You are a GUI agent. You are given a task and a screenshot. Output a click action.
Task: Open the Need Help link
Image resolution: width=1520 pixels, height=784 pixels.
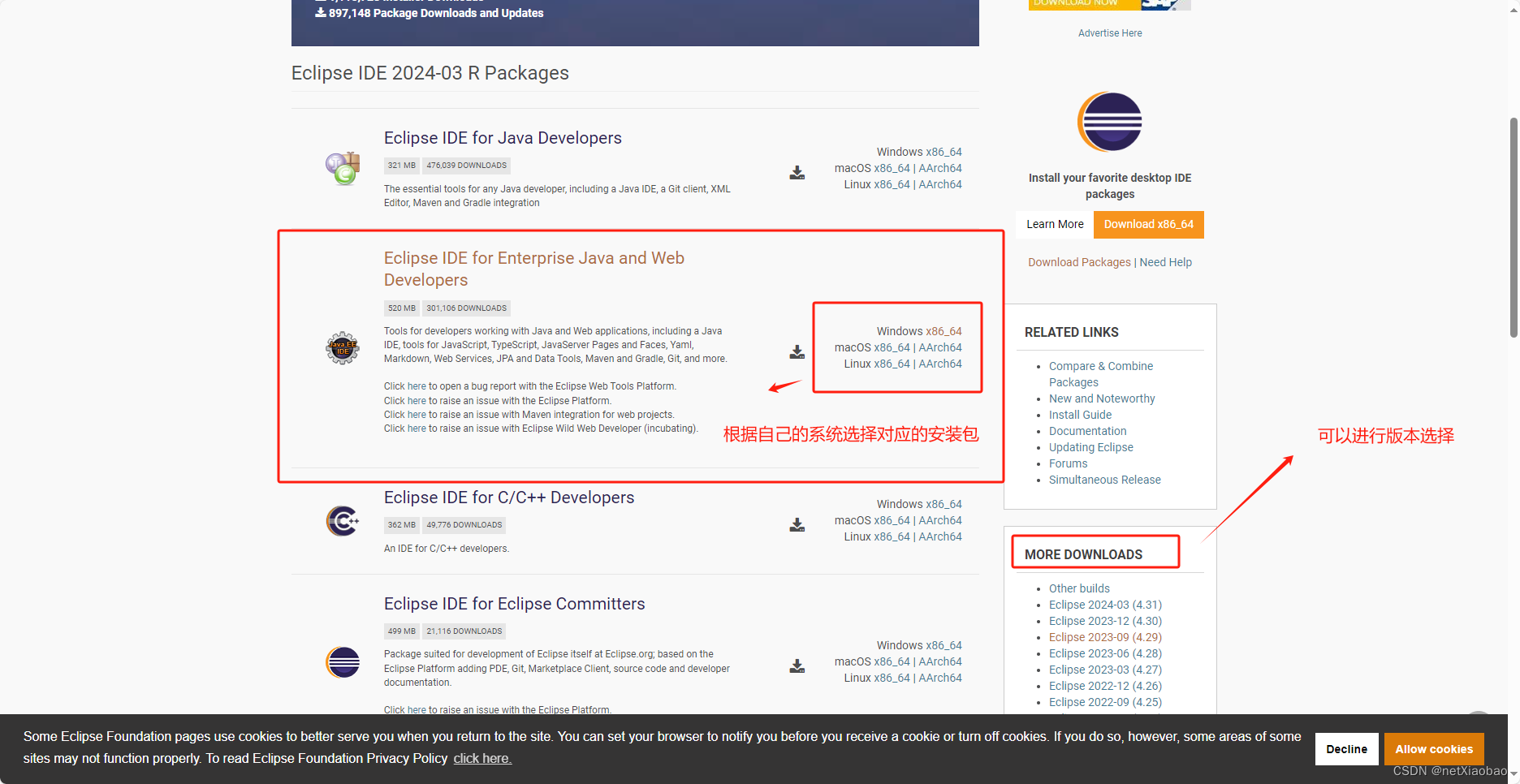[1165, 261]
